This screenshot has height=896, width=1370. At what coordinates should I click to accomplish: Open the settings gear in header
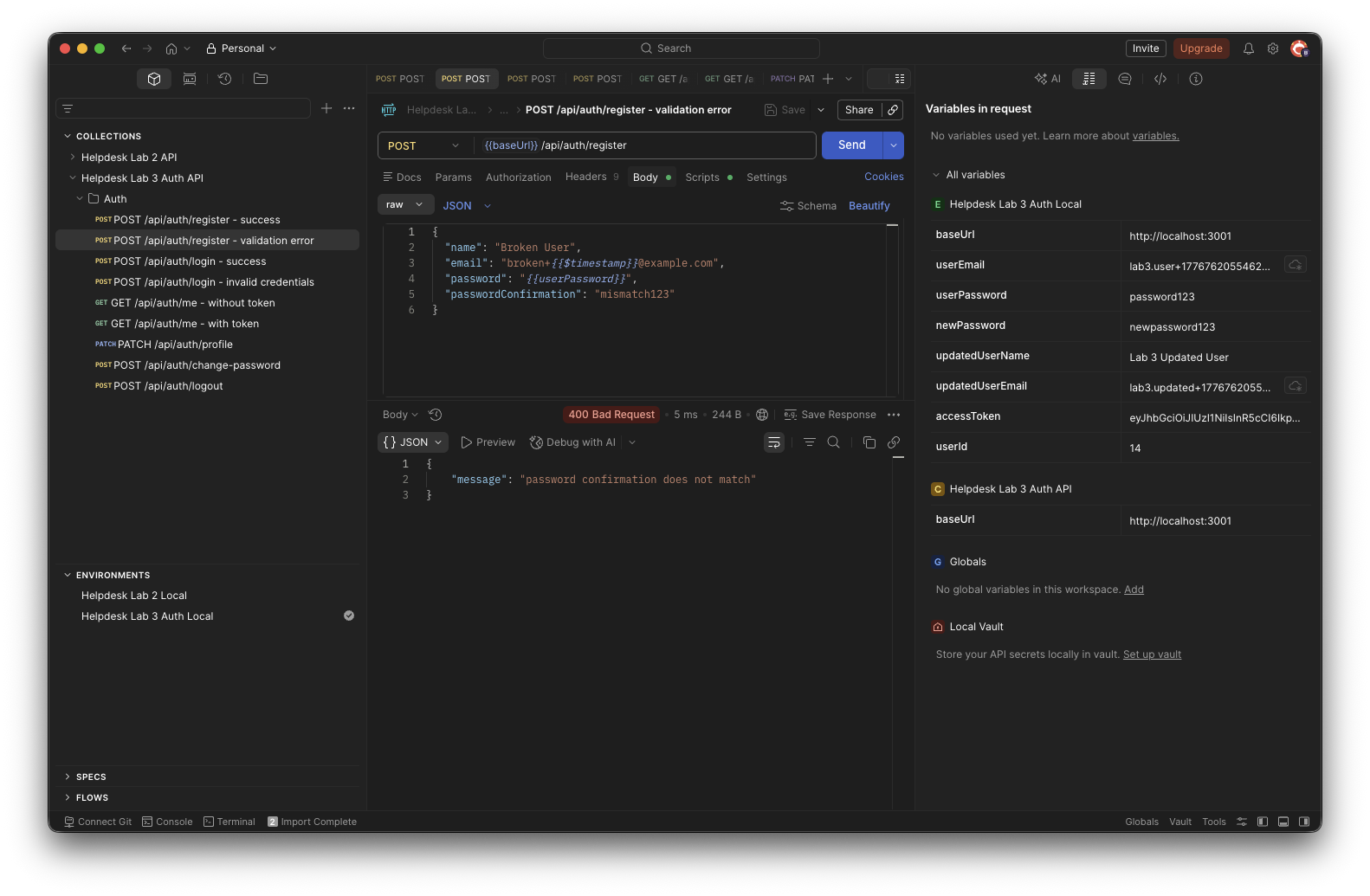coord(1273,48)
